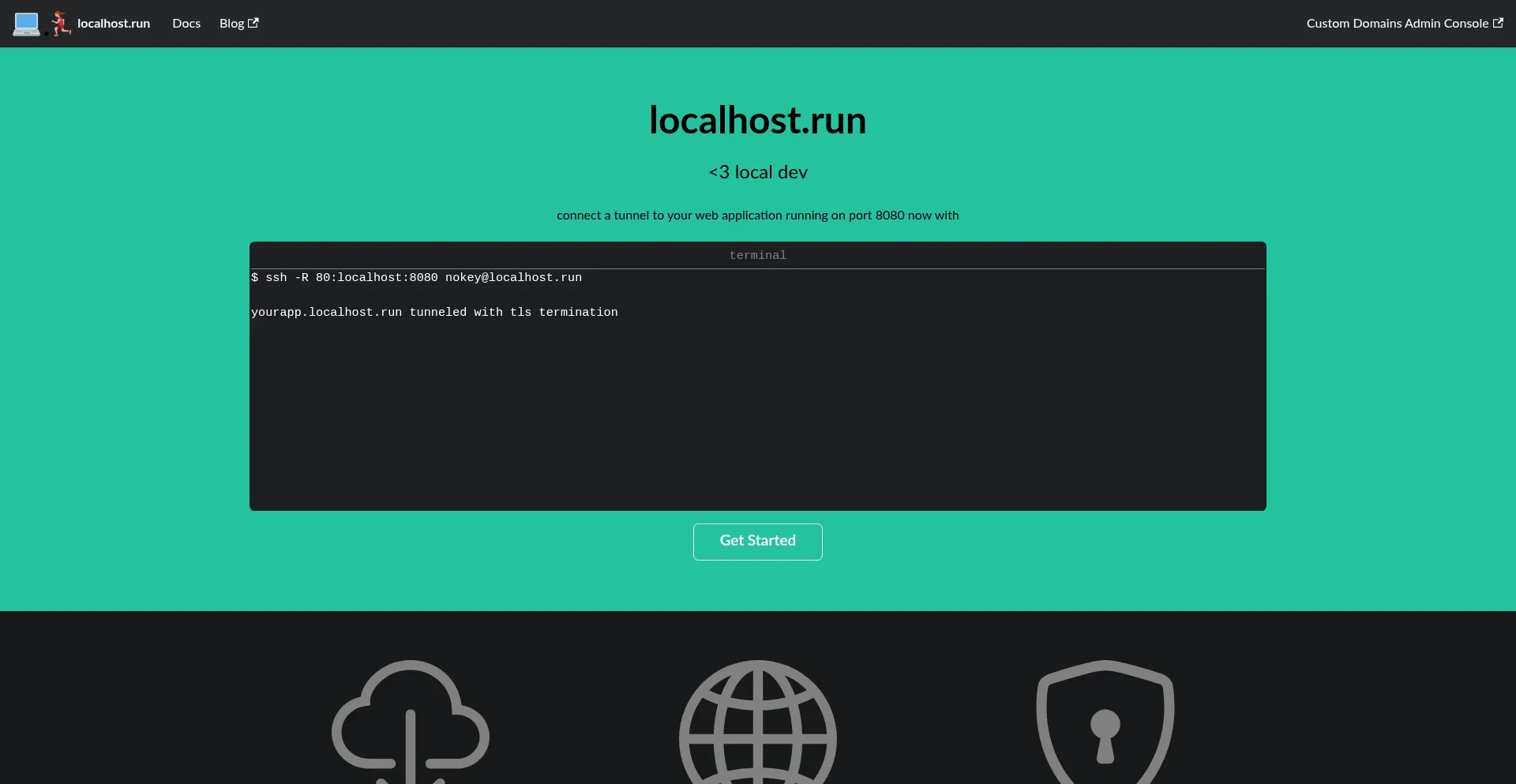Click the globe icon
Image resolution: width=1516 pixels, height=784 pixels.
click(758, 722)
